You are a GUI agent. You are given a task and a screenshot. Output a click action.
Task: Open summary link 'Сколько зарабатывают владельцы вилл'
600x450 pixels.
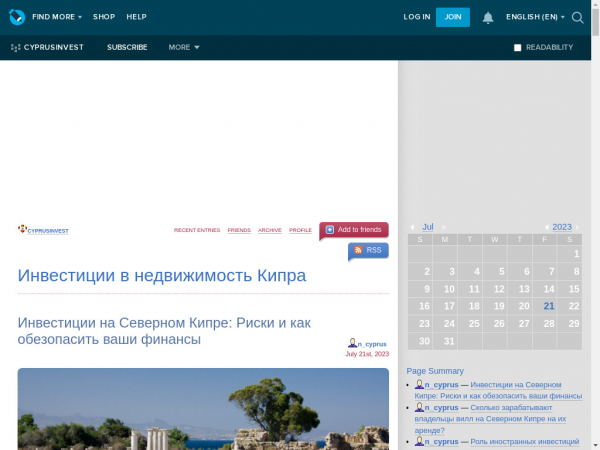coord(490,419)
